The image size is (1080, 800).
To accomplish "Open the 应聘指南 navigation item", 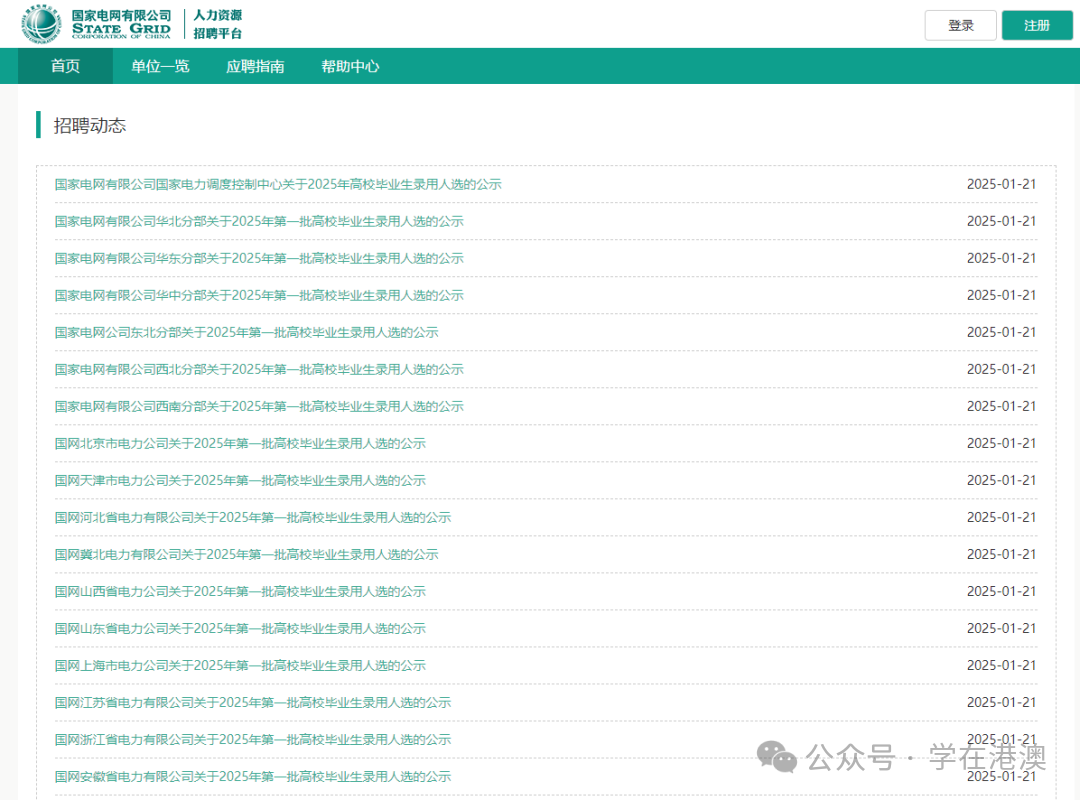I will 255,67.
